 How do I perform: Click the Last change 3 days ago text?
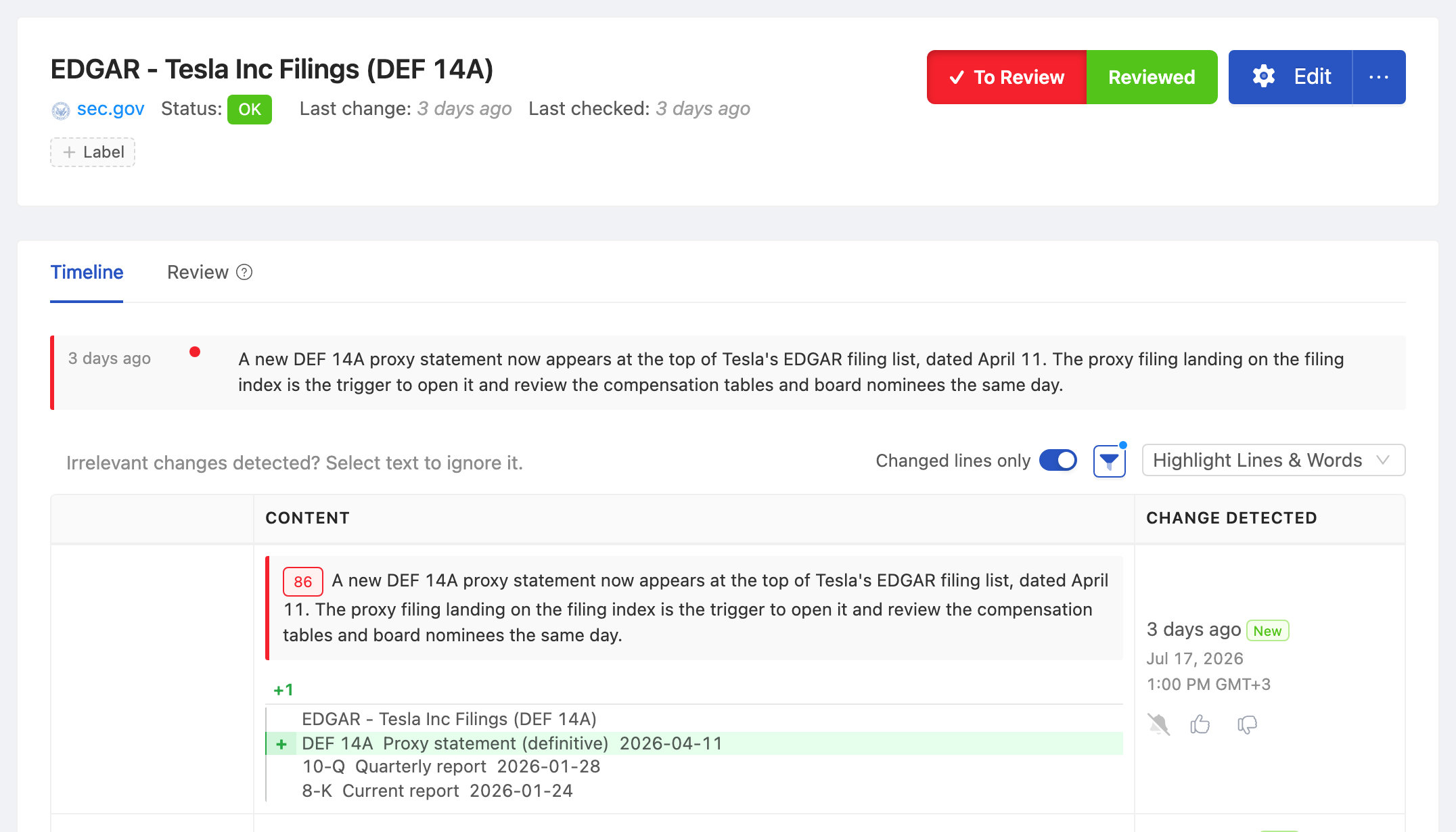[x=405, y=109]
